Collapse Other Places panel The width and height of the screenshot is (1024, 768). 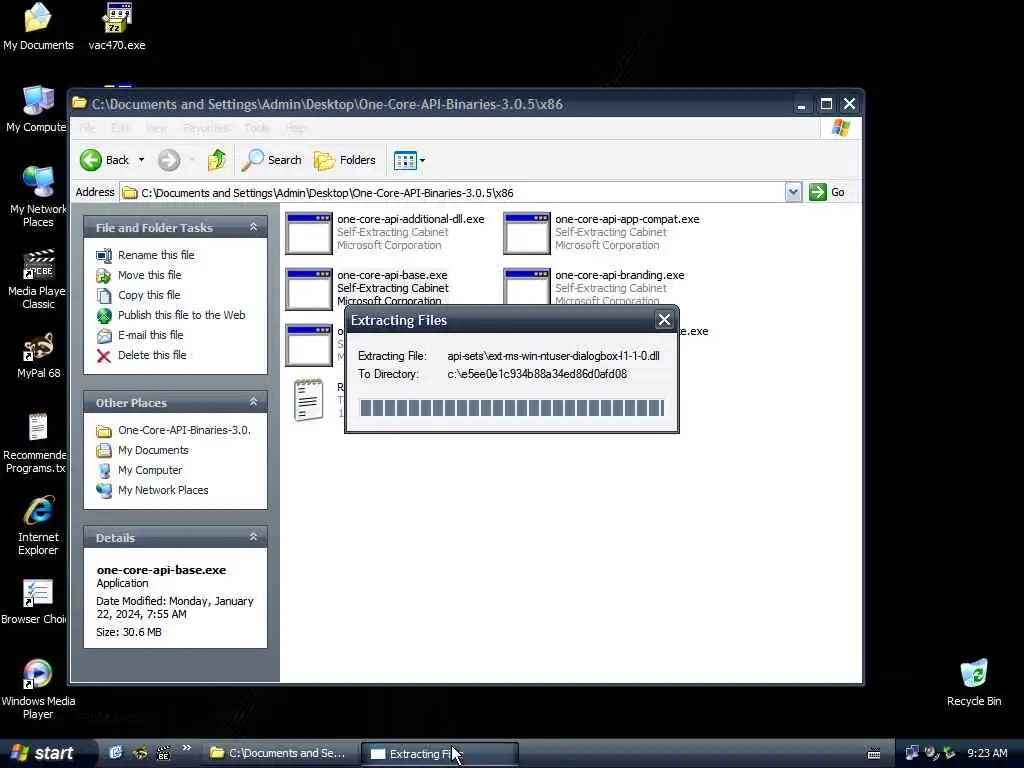[253, 402]
